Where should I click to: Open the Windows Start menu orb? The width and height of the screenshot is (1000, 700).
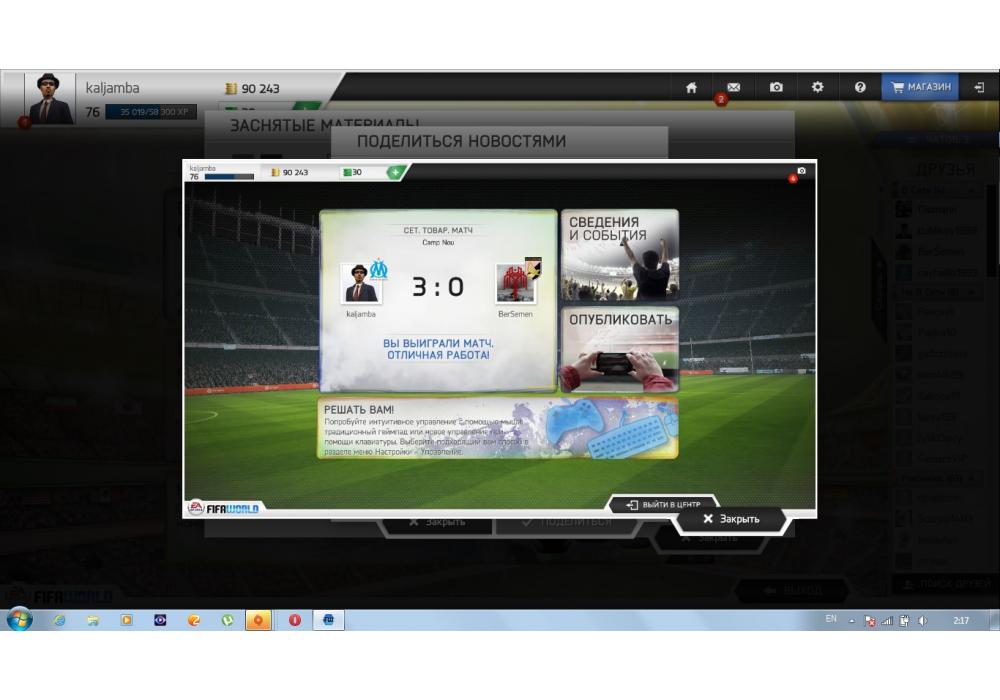[19, 620]
